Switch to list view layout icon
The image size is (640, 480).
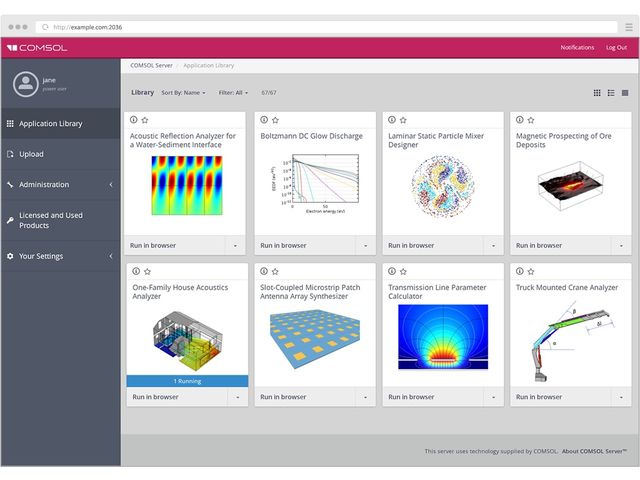point(611,92)
